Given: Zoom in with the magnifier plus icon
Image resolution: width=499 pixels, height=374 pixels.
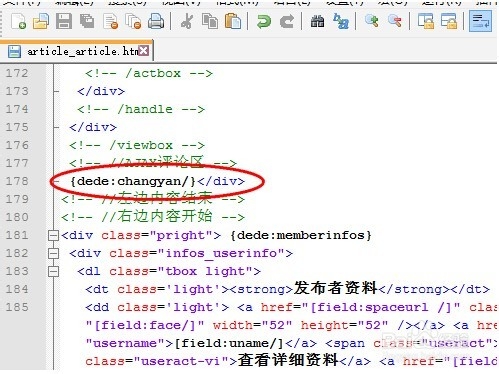Looking at the screenshot, I should pos(371,21).
